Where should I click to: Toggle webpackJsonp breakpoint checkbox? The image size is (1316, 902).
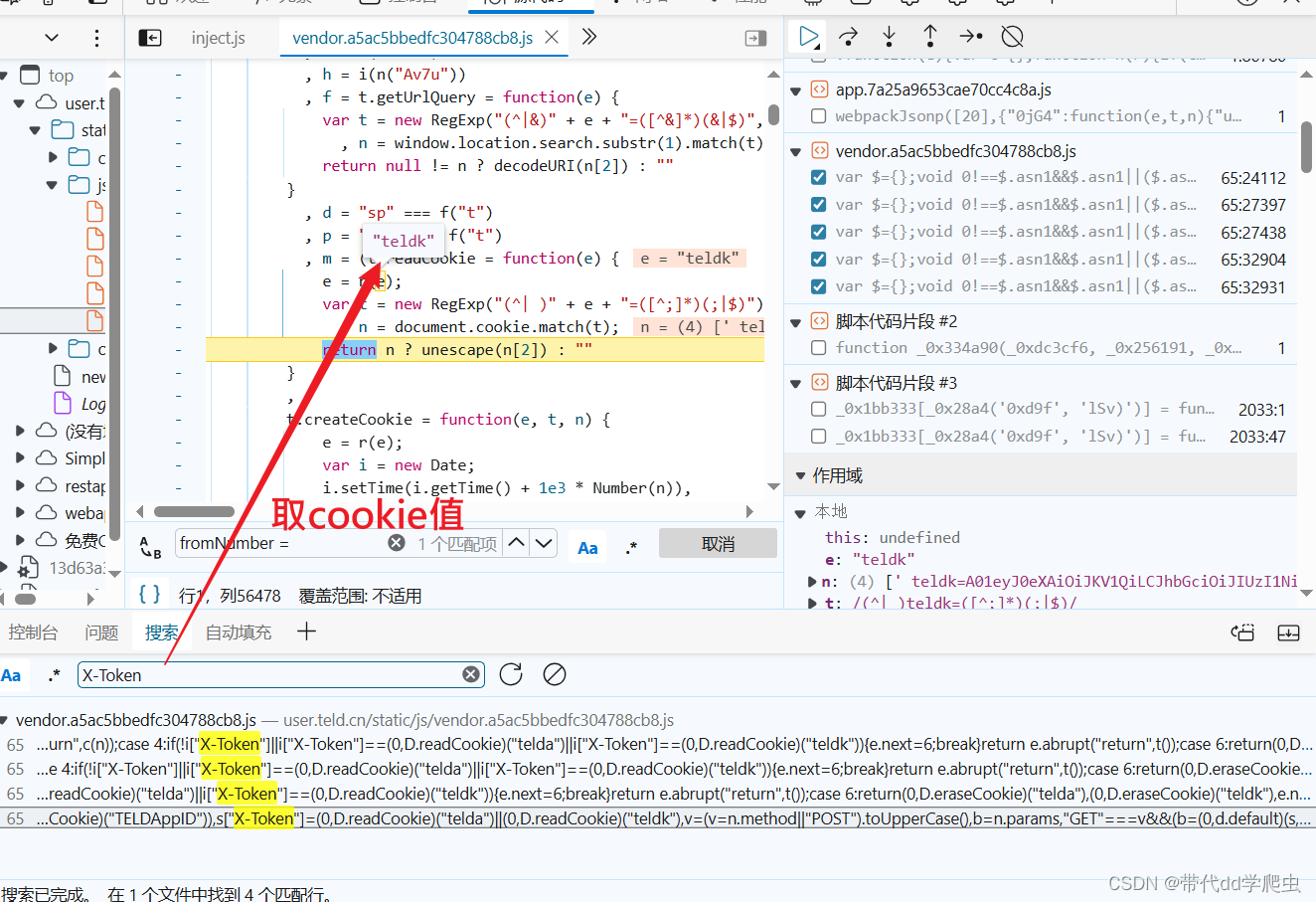[818, 116]
